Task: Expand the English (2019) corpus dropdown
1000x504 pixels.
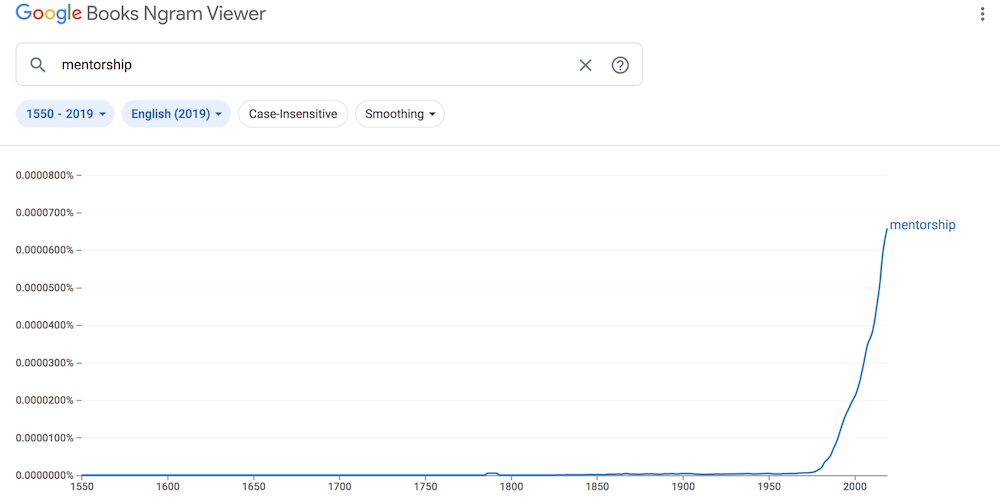Action: (176, 114)
